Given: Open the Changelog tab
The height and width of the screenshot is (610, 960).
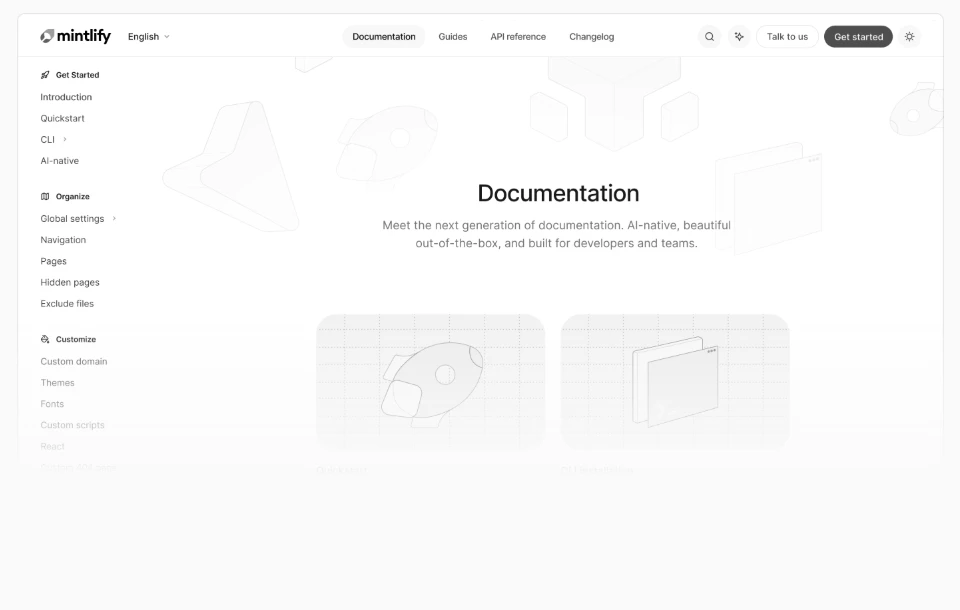Looking at the screenshot, I should point(591,37).
